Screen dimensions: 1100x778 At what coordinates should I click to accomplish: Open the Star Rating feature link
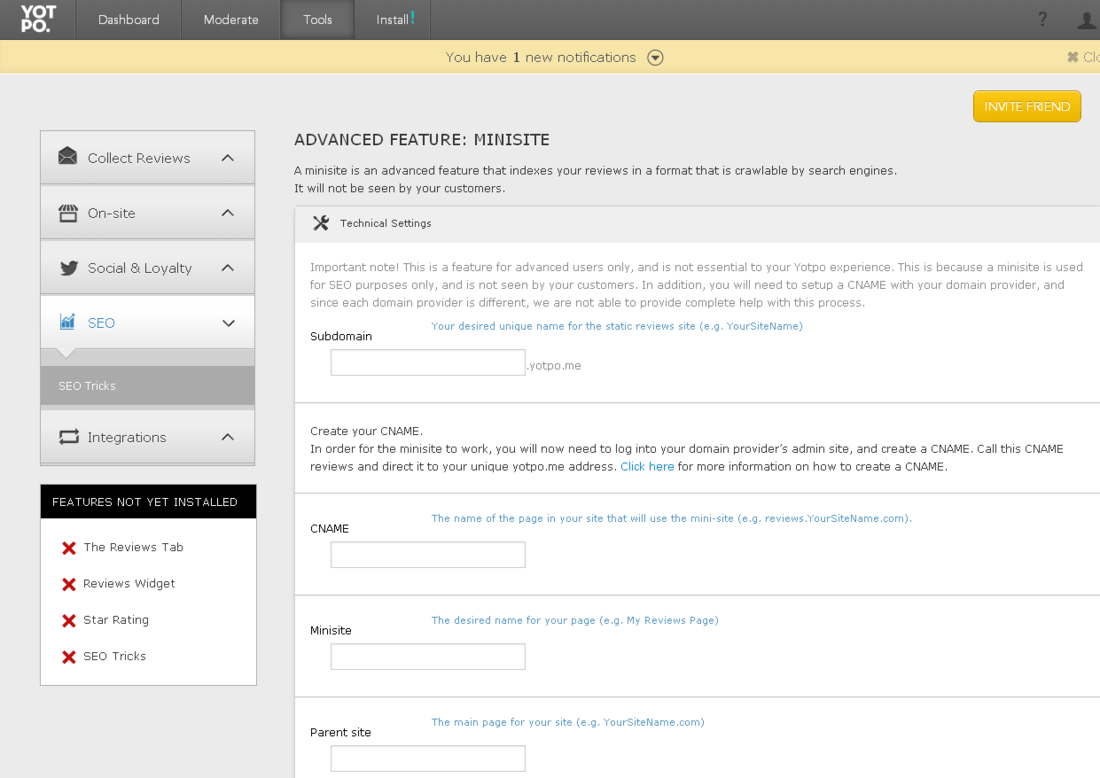(x=116, y=620)
